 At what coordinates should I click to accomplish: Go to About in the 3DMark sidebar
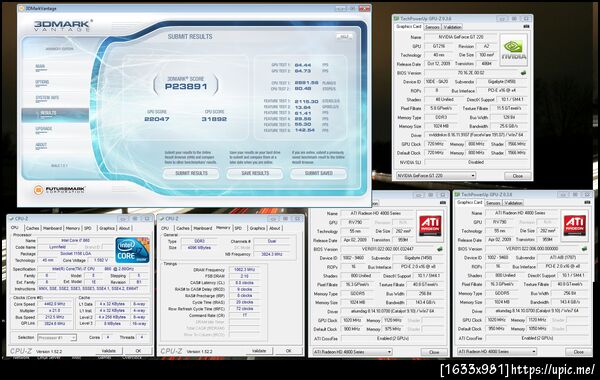[41, 145]
